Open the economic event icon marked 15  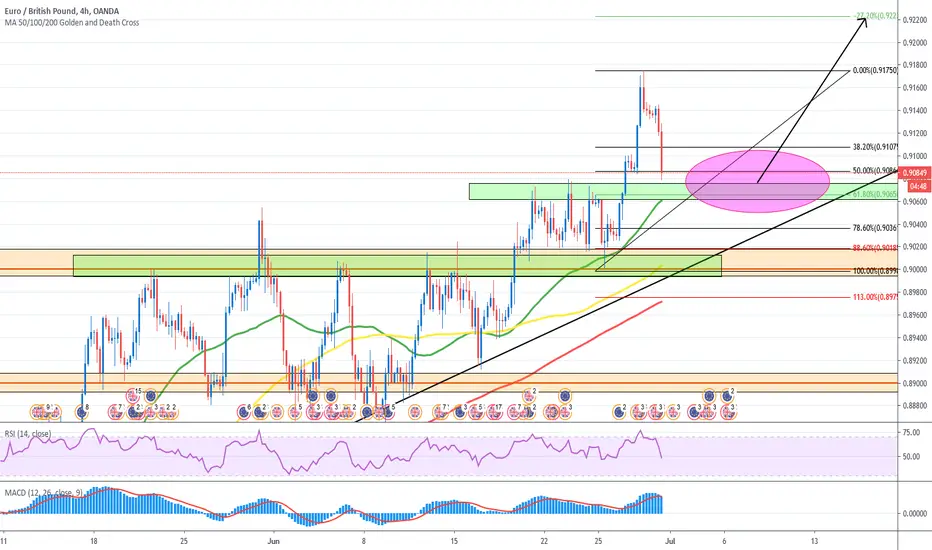point(133,395)
